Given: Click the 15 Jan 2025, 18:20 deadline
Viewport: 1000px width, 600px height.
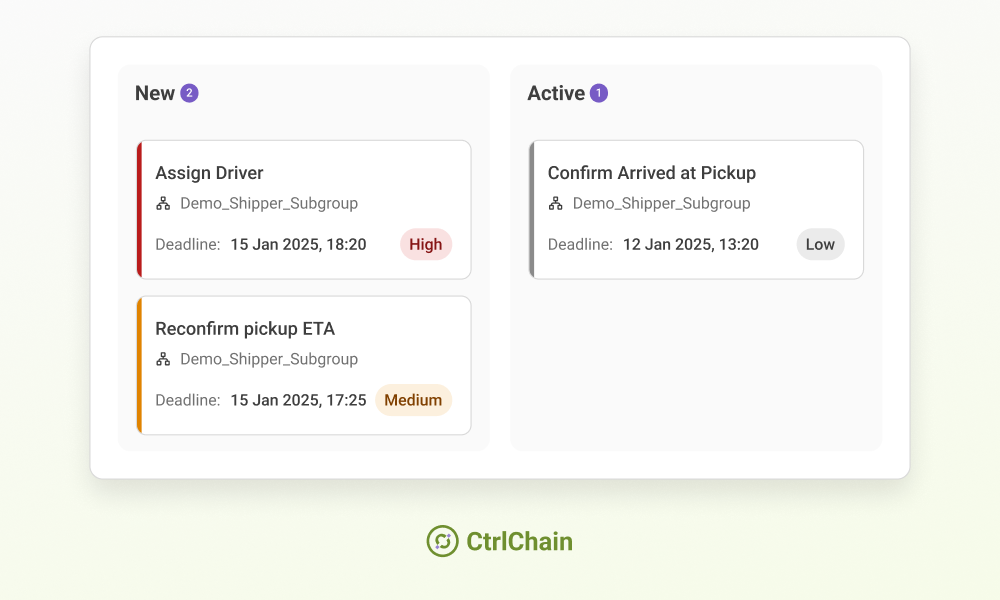Looking at the screenshot, I should click(x=298, y=244).
